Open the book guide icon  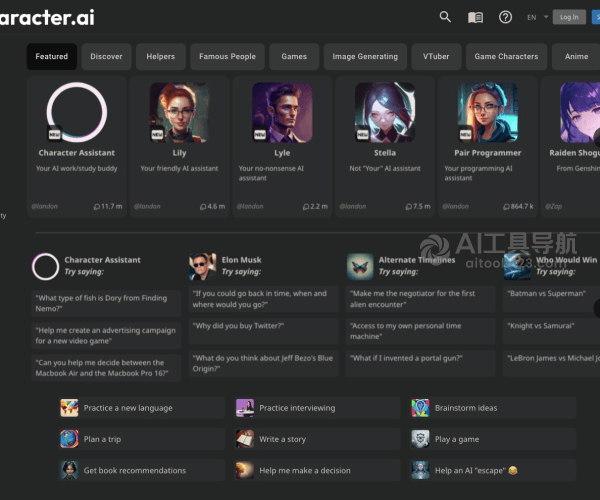pos(475,17)
